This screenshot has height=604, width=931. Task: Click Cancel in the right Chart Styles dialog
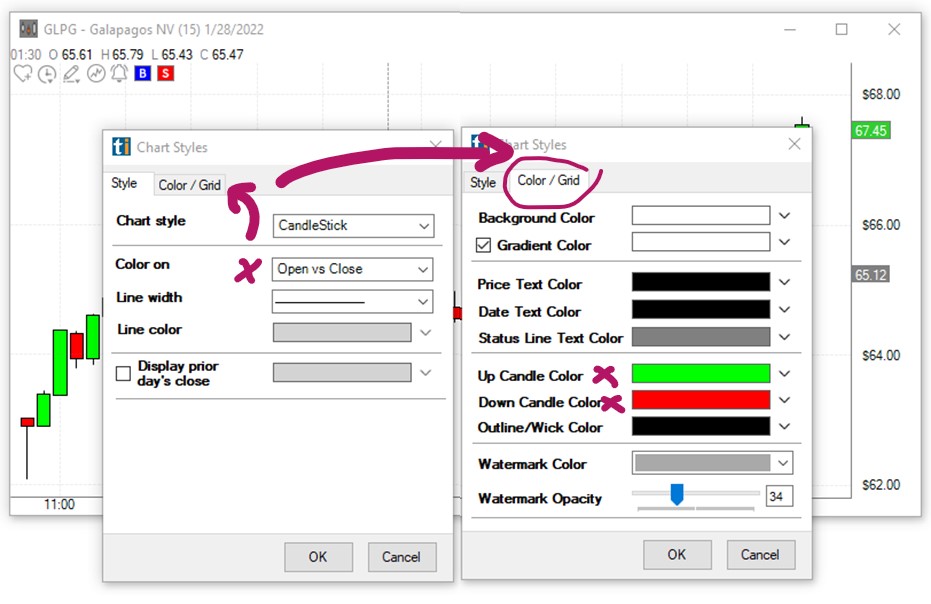click(x=759, y=555)
